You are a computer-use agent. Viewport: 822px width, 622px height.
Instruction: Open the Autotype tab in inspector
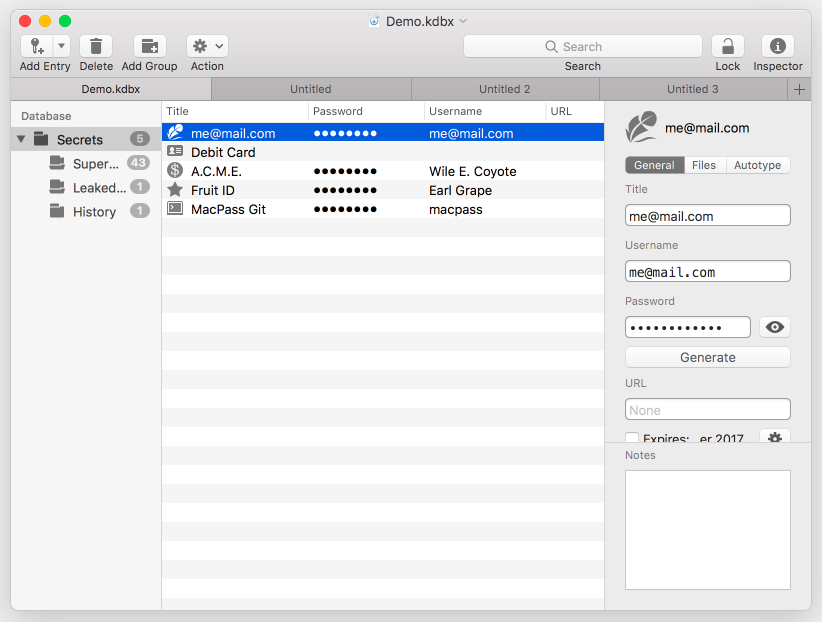(757, 165)
